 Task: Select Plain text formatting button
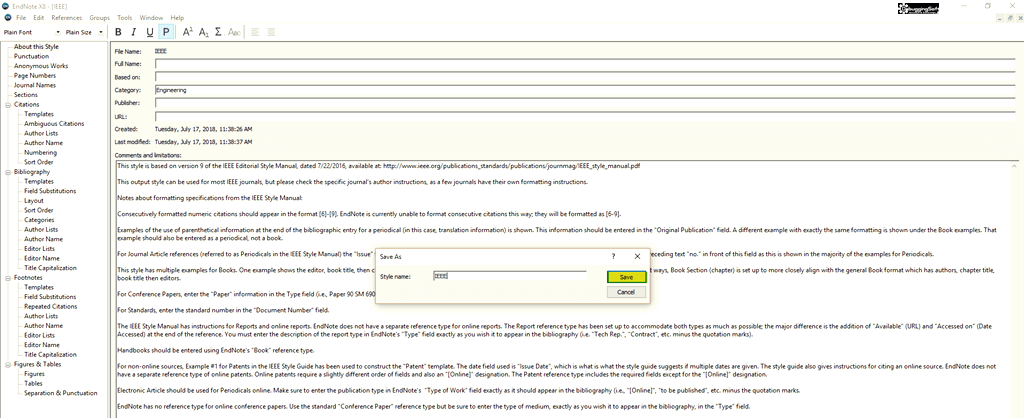(166, 31)
